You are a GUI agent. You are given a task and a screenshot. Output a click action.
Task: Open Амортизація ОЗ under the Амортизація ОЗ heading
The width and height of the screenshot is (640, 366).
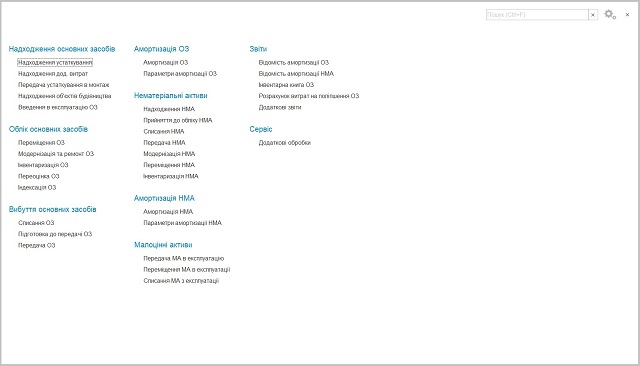coord(165,62)
